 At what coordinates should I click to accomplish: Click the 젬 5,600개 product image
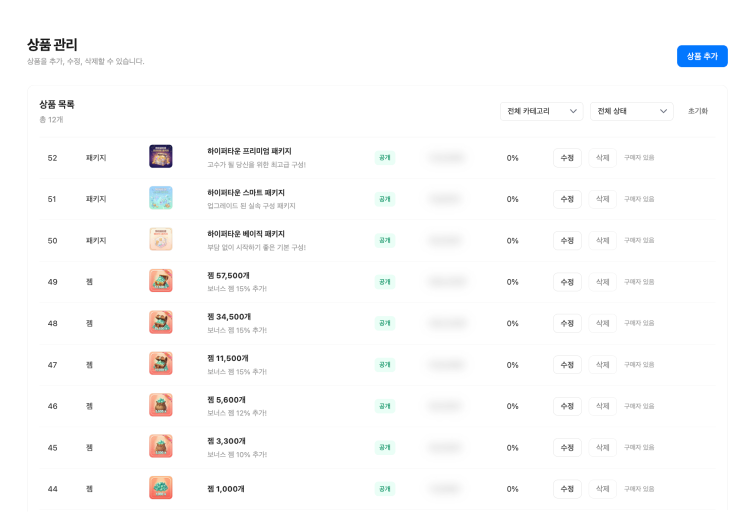(160, 405)
